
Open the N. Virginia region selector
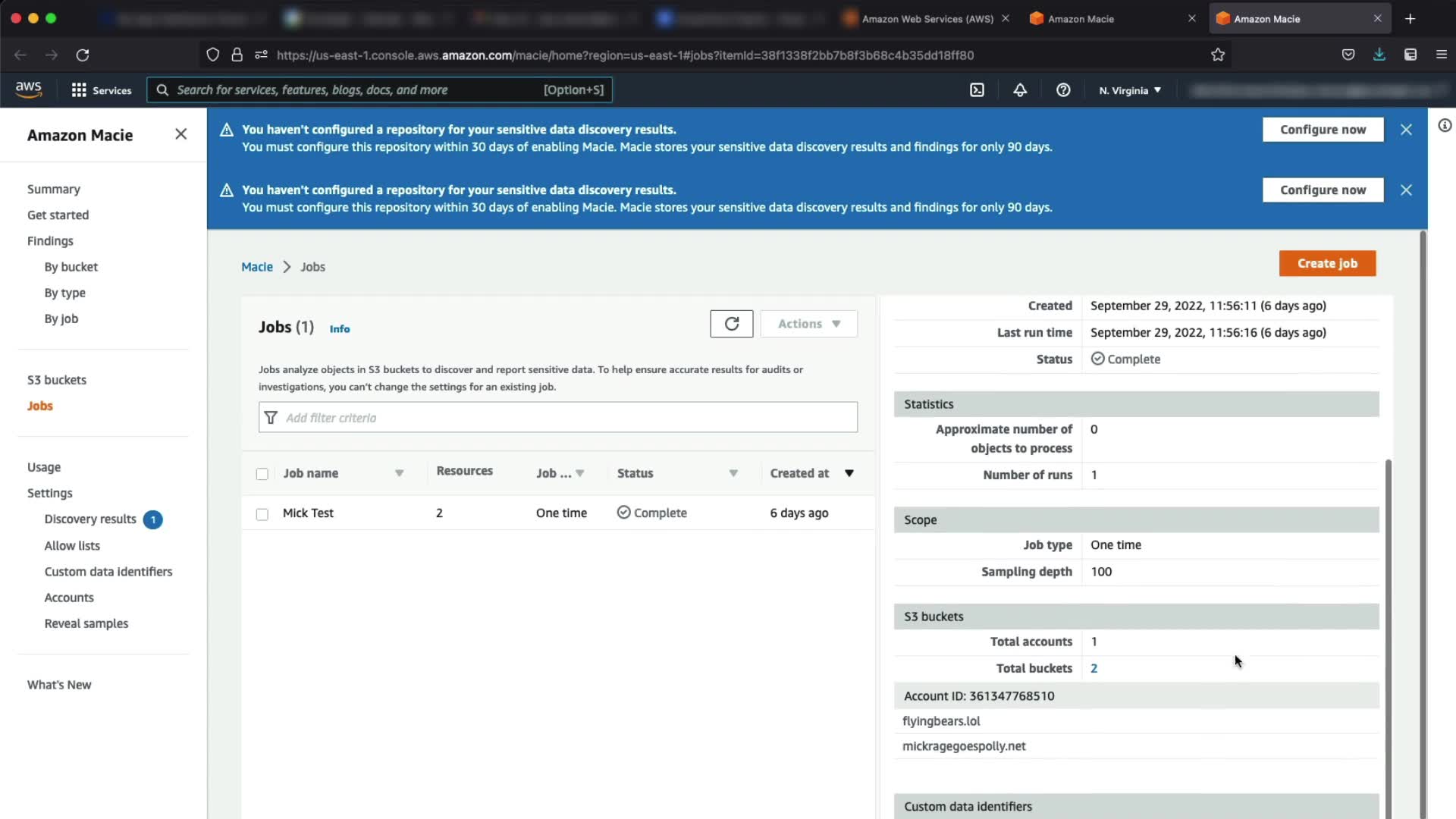click(x=1130, y=90)
